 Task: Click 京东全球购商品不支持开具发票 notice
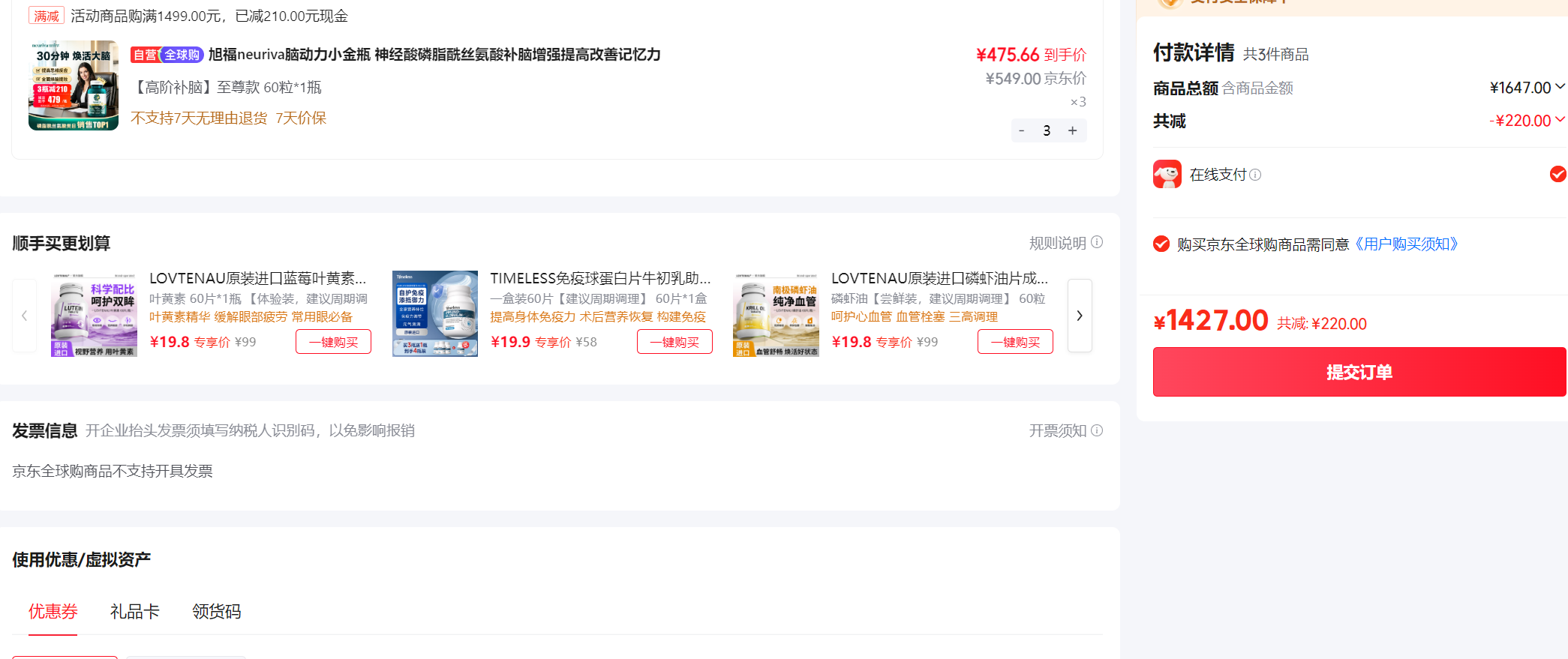[113, 471]
